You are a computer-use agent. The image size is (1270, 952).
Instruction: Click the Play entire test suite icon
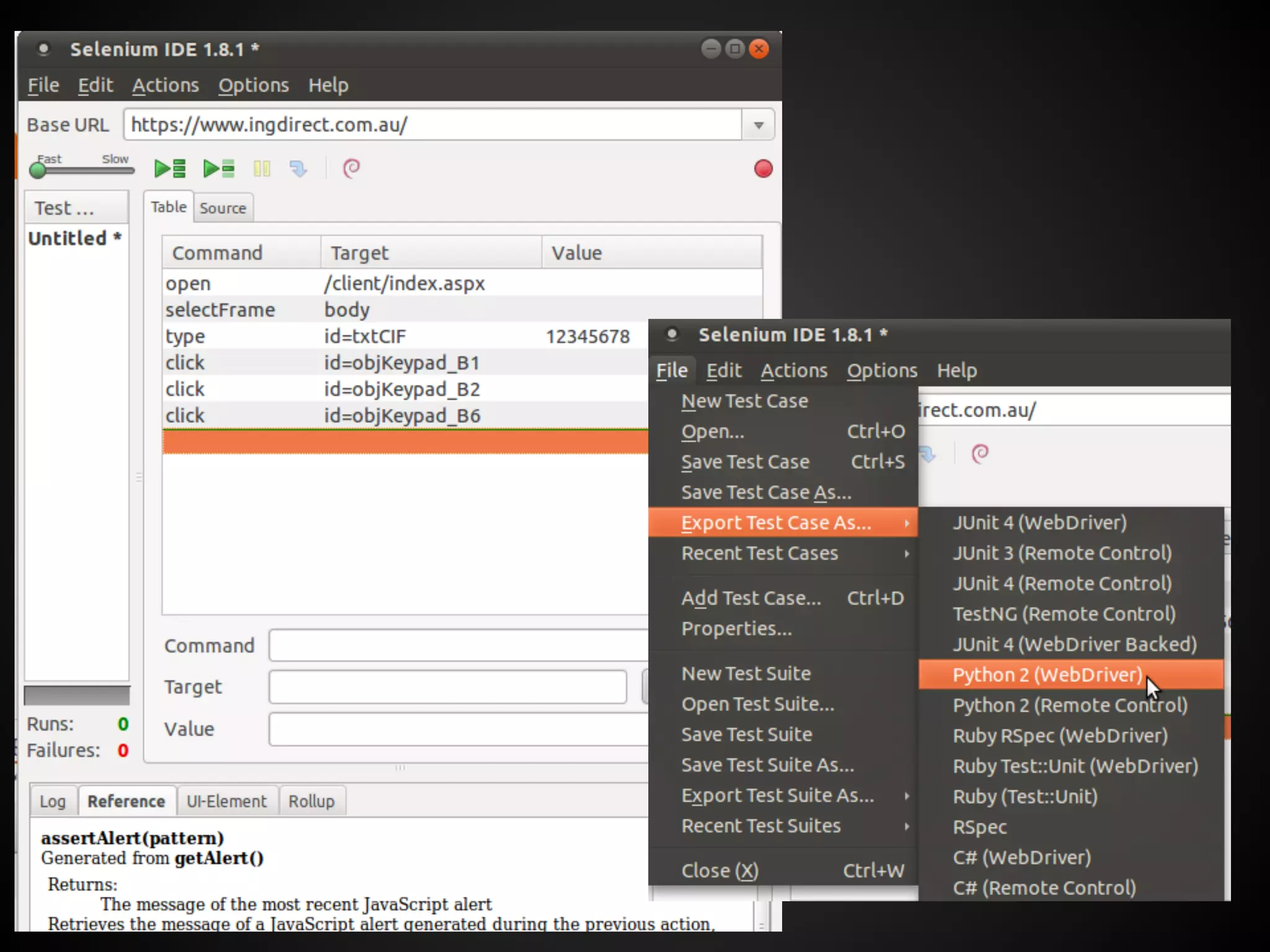click(170, 169)
